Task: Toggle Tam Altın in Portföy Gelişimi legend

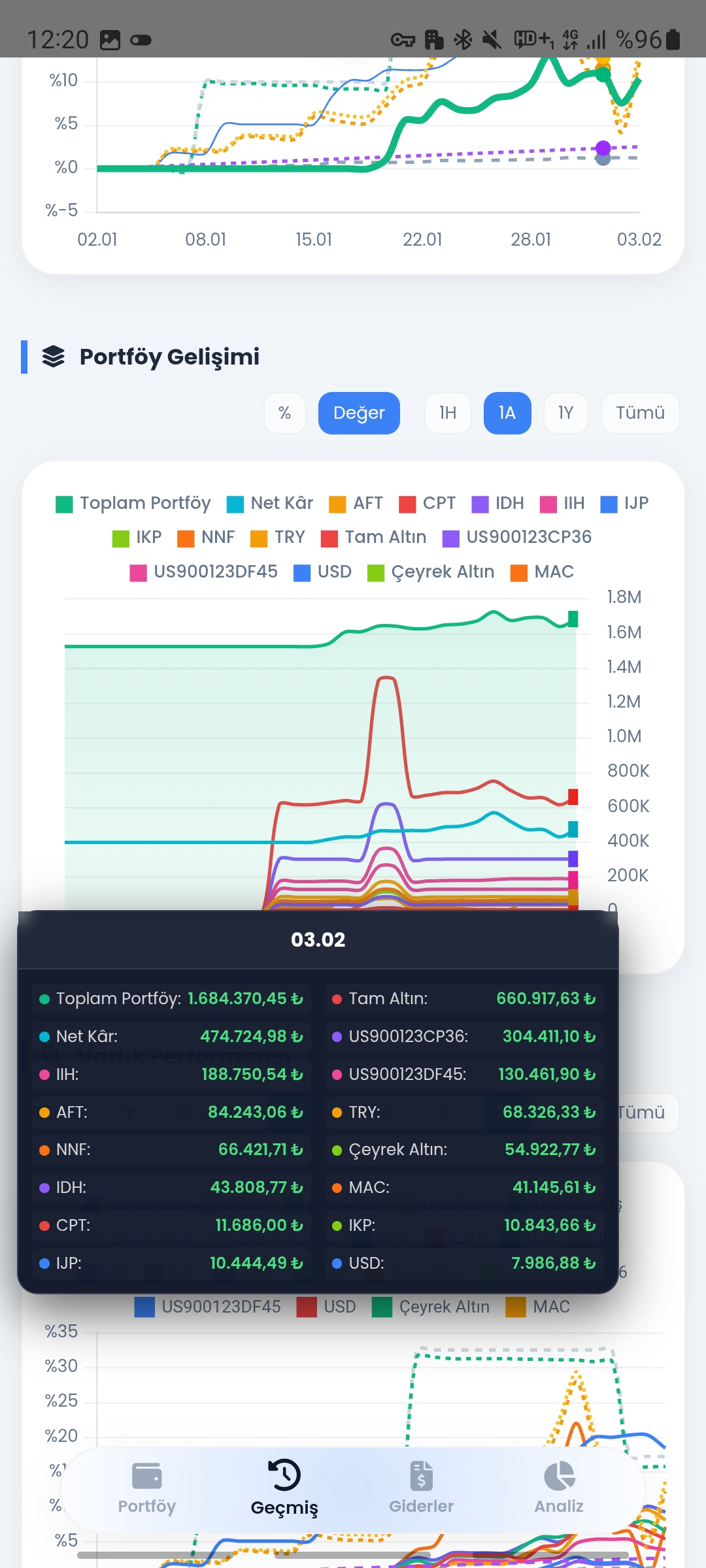Action: pyautogui.click(x=374, y=538)
